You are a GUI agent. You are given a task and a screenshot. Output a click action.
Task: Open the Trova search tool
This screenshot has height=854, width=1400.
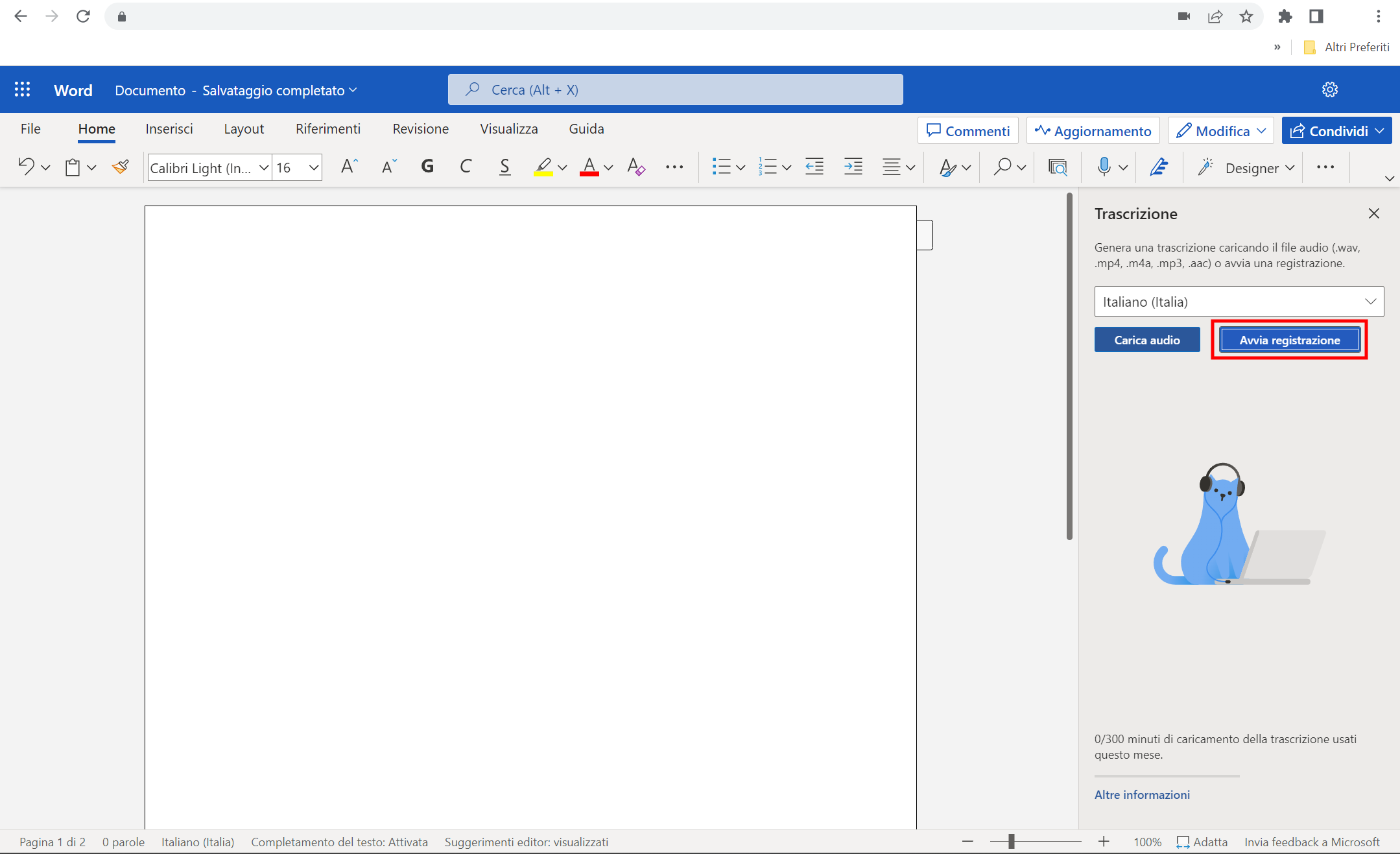(1001, 167)
